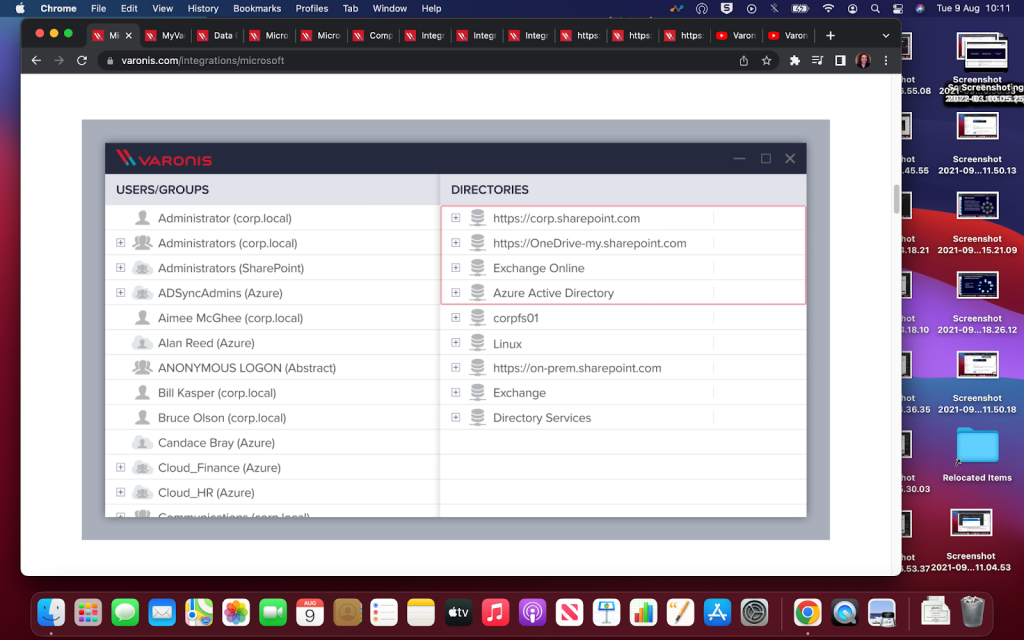The width and height of the screenshot is (1024, 640).
Task: Launch Music from the dock
Action: pos(496,613)
